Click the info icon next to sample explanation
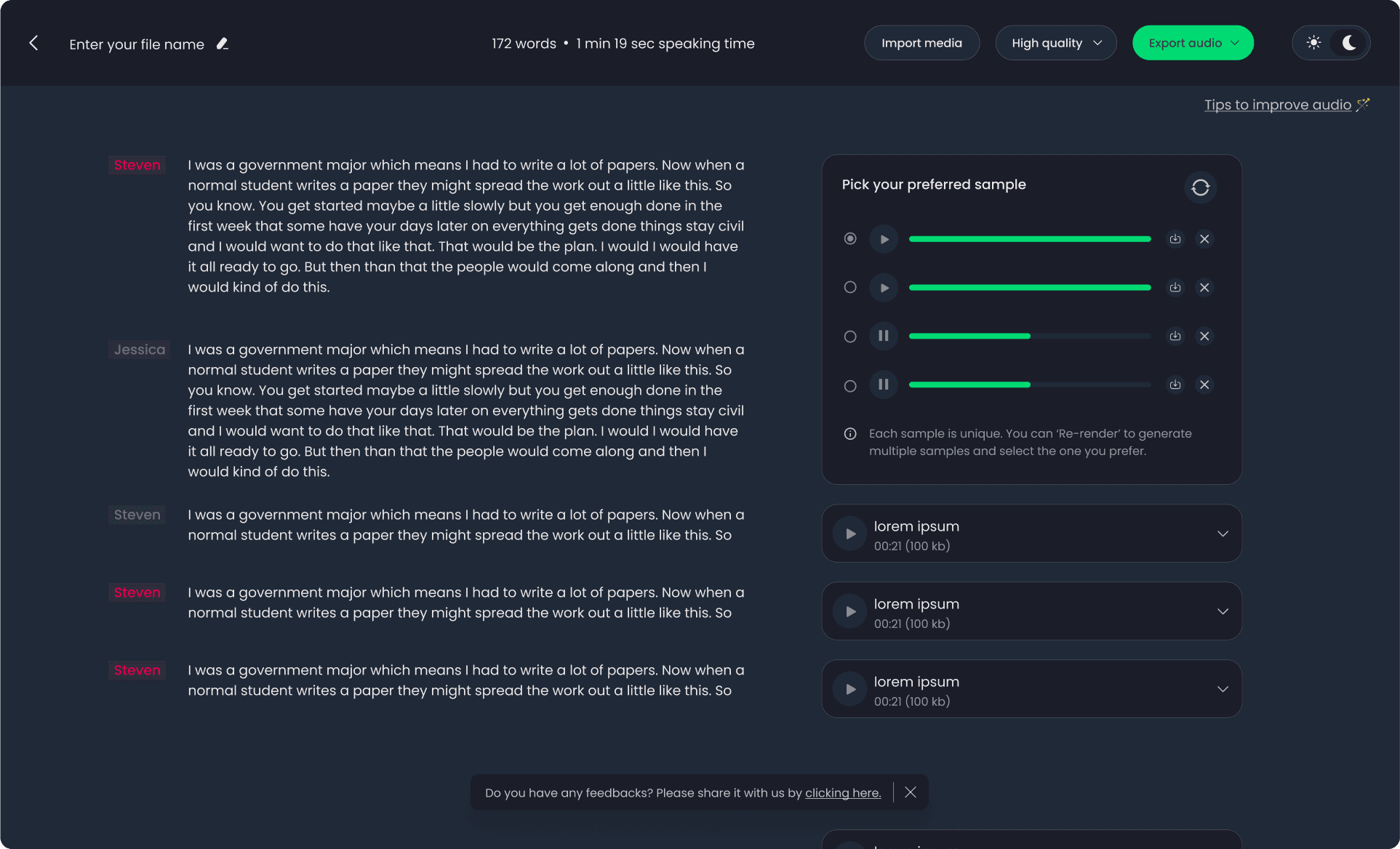The height and width of the screenshot is (849, 1400). coord(849,434)
